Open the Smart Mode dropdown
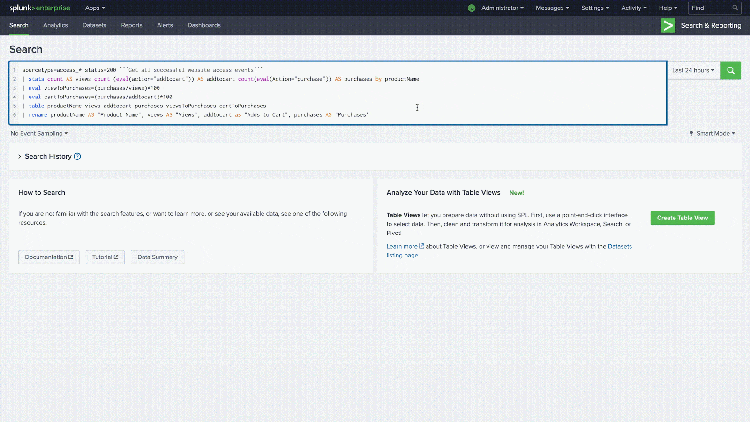750x422 pixels. coord(714,132)
